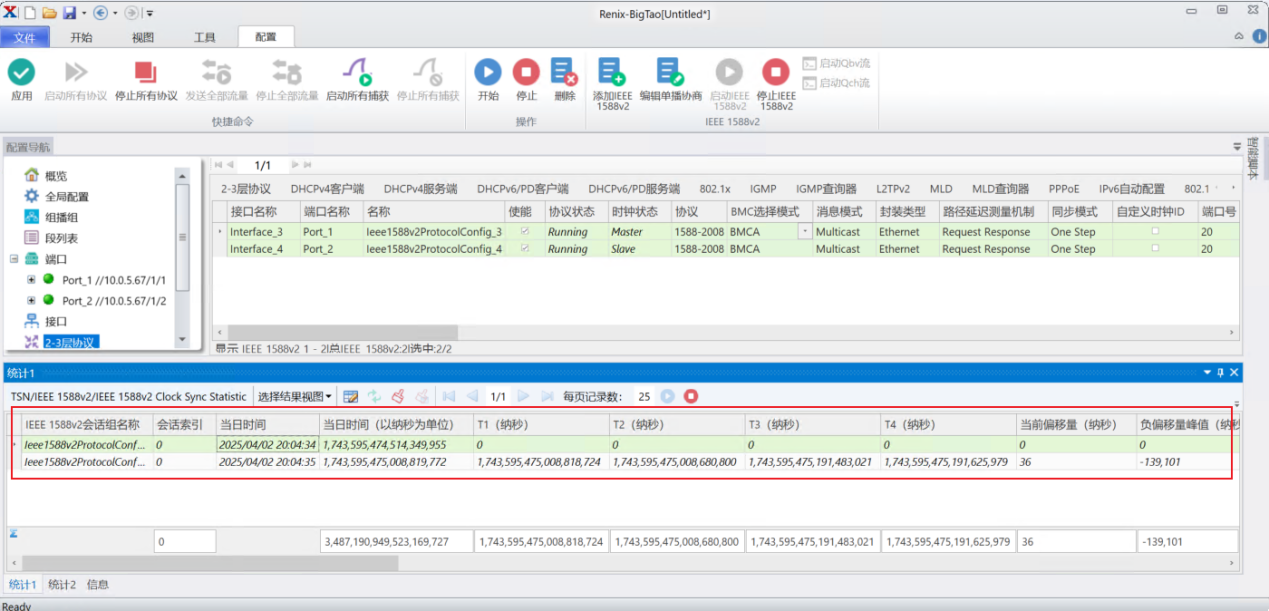Click the 应用 (Apply) checkmark icon
Image resolution: width=1269 pixels, height=611 pixels.
click(x=22, y=71)
